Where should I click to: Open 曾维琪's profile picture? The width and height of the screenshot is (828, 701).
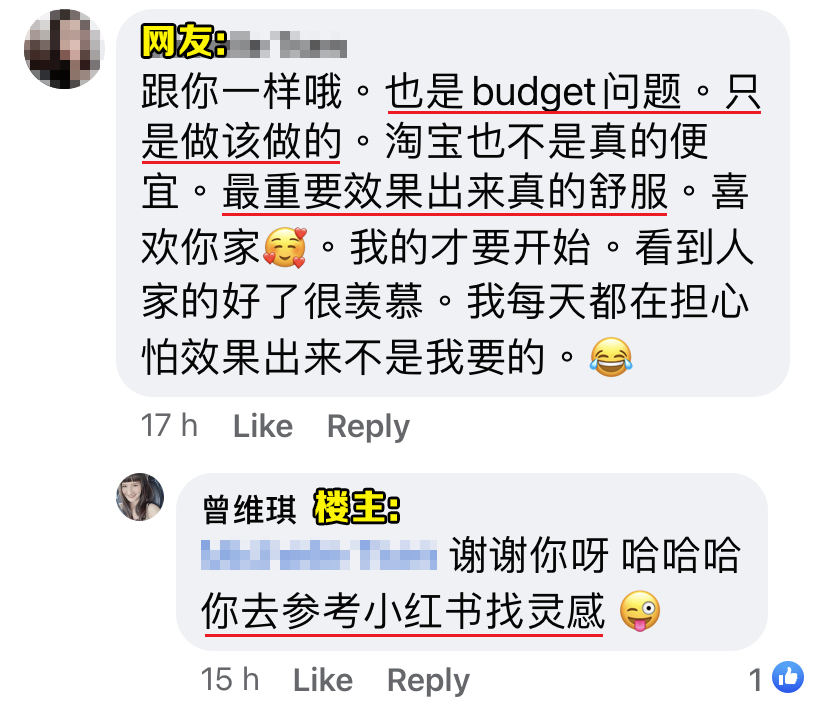[x=140, y=497]
